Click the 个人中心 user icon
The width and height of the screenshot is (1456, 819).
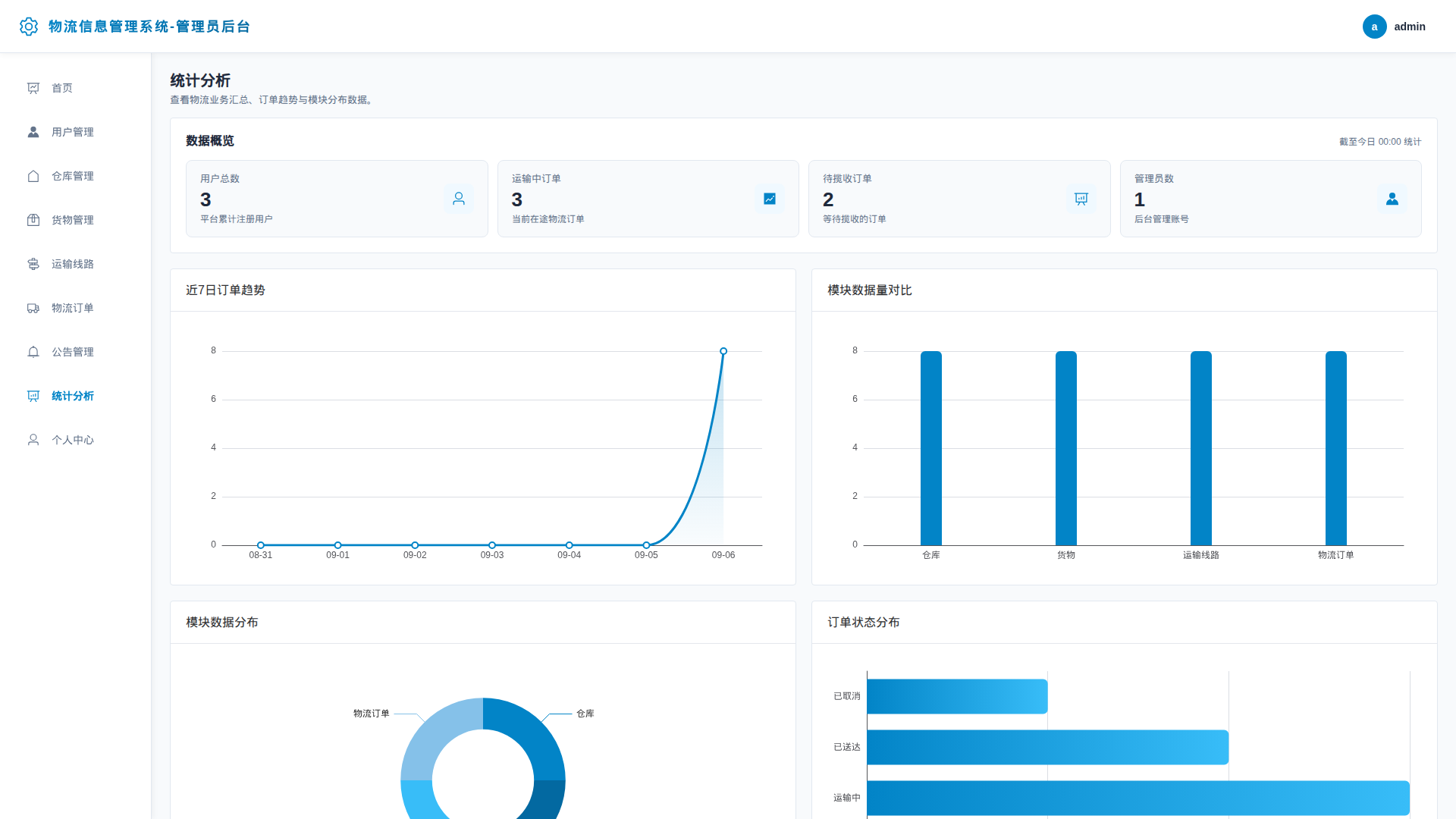coord(33,440)
